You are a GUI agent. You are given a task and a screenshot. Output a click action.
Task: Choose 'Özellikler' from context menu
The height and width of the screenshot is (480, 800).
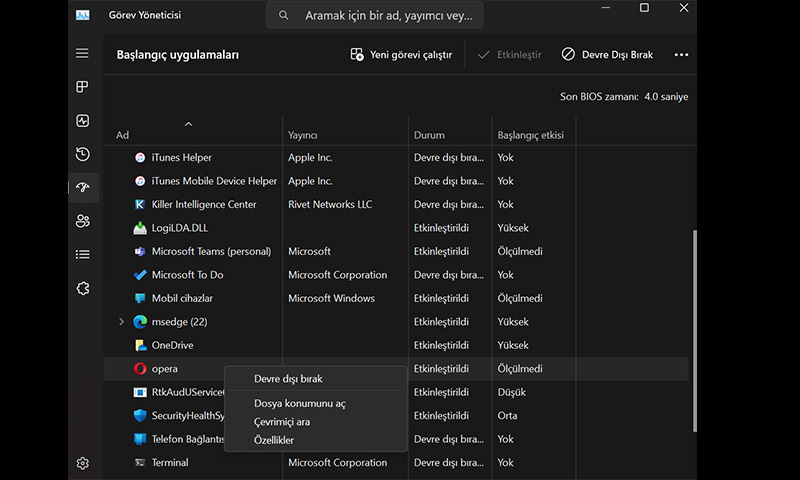(315, 440)
